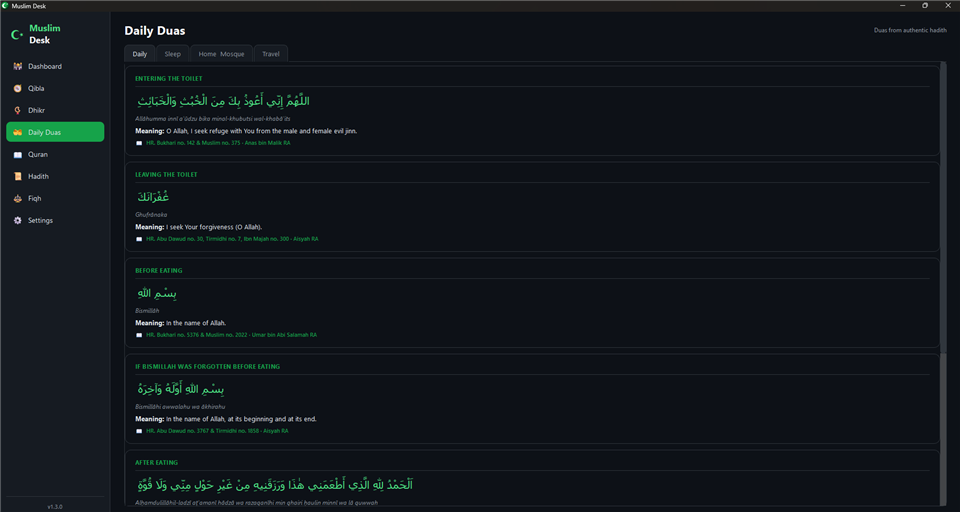
Task: Open Fiqh via its sidebar icon
Action: 18,198
